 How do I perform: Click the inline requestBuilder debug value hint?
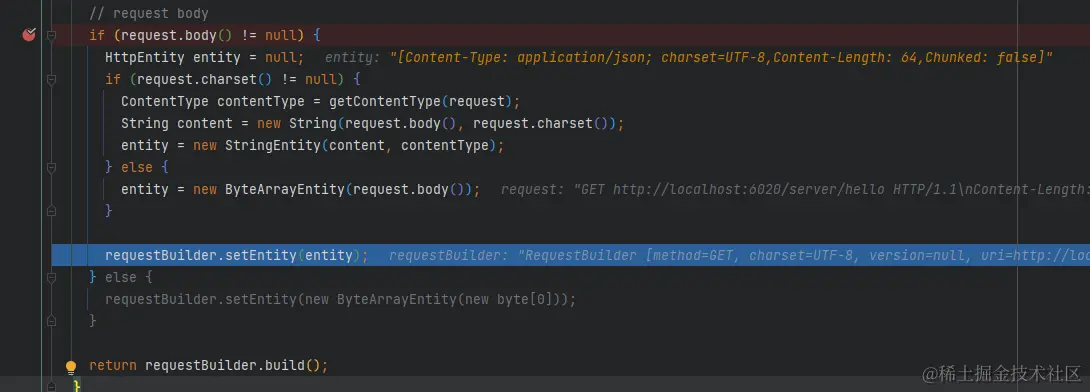pyautogui.click(x=739, y=255)
